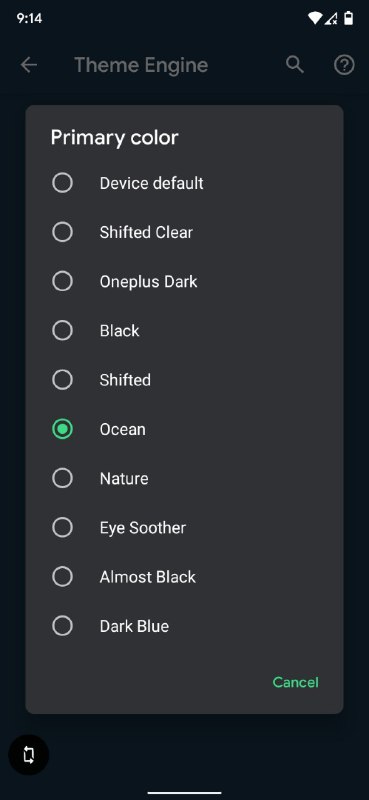This screenshot has height=800, width=369.
Task: Tap the Theme Engine title
Action: [x=141, y=65]
